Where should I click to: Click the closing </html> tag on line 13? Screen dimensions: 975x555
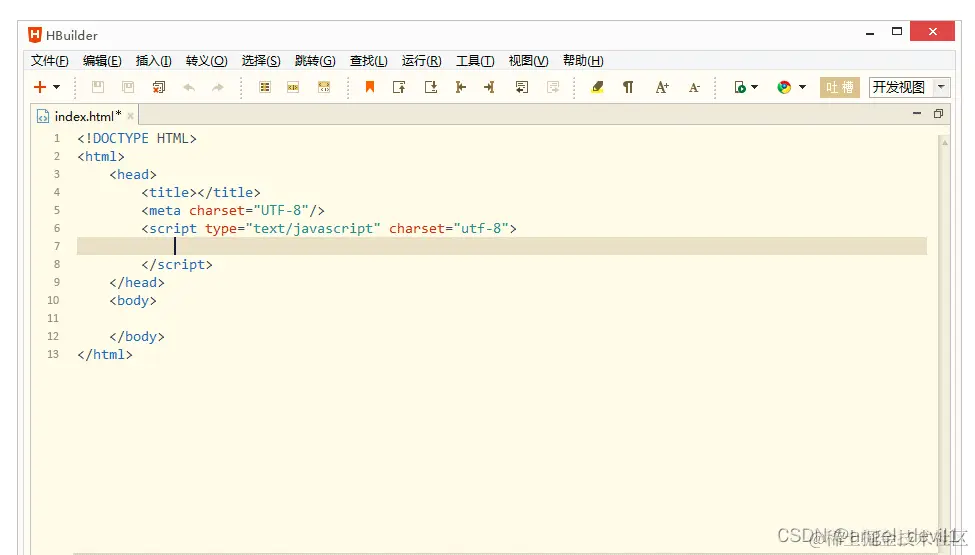pos(105,354)
